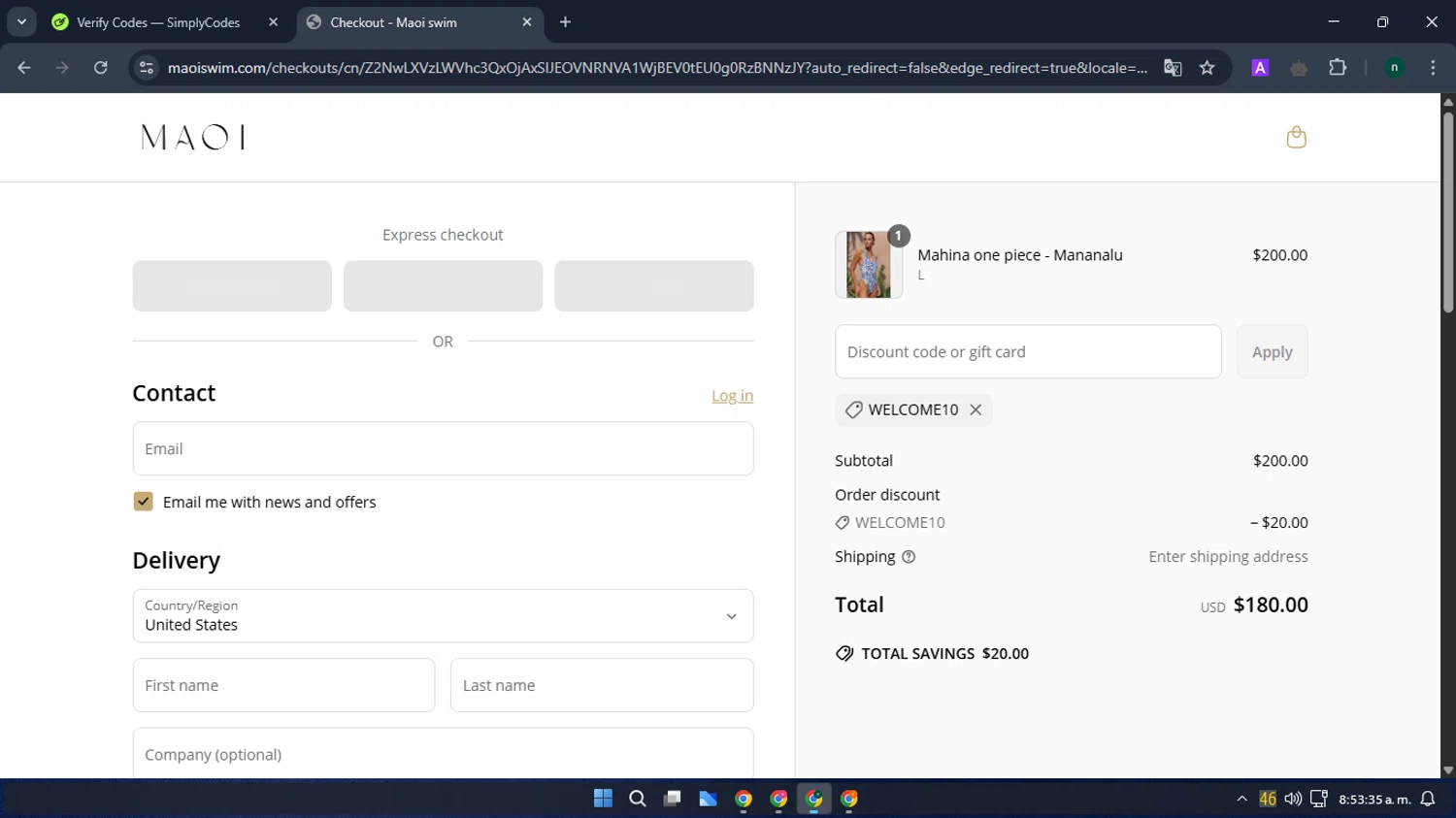Focus the Company (optional) field
The height and width of the screenshot is (818, 1456).
click(443, 754)
